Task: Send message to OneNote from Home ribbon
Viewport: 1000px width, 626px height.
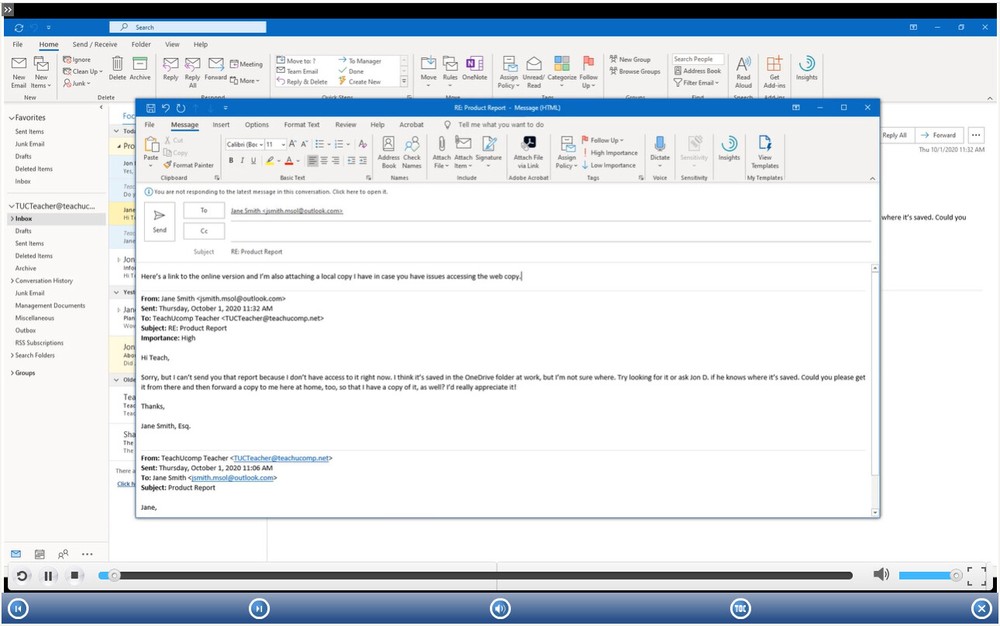Action: click(477, 68)
